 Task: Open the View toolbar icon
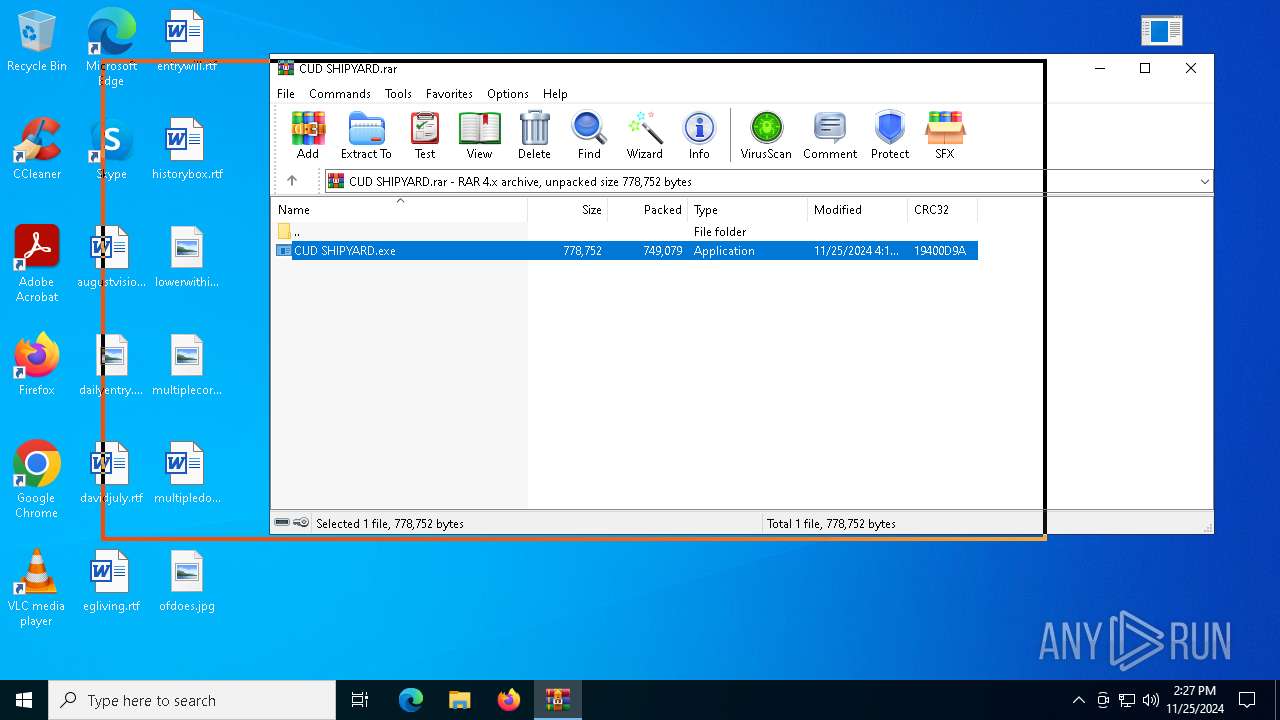pyautogui.click(x=479, y=135)
